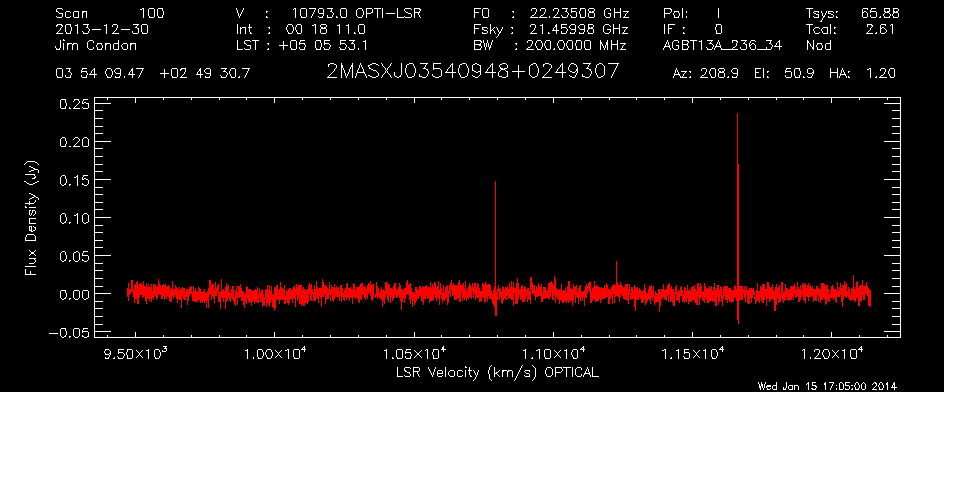Select the 0.00 flux axis tick label

click(74, 294)
